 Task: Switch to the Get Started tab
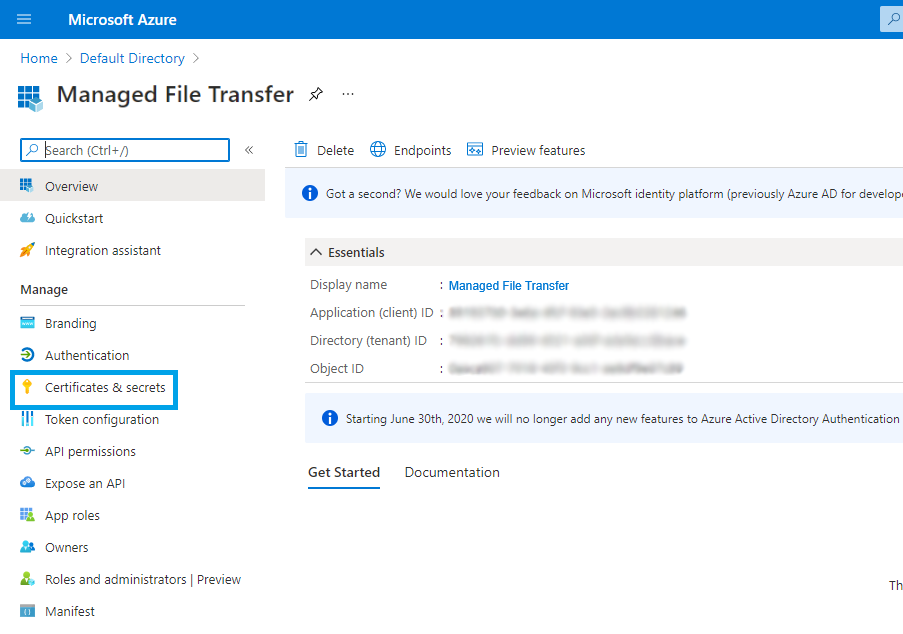point(344,473)
